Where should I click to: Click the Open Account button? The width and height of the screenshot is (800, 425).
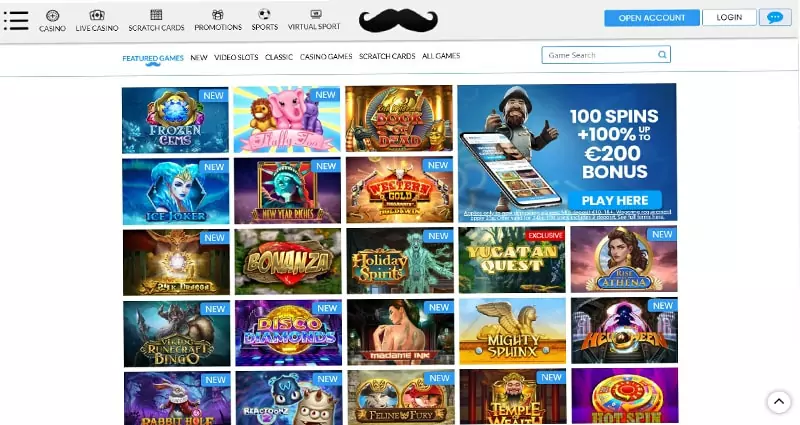point(652,18)
